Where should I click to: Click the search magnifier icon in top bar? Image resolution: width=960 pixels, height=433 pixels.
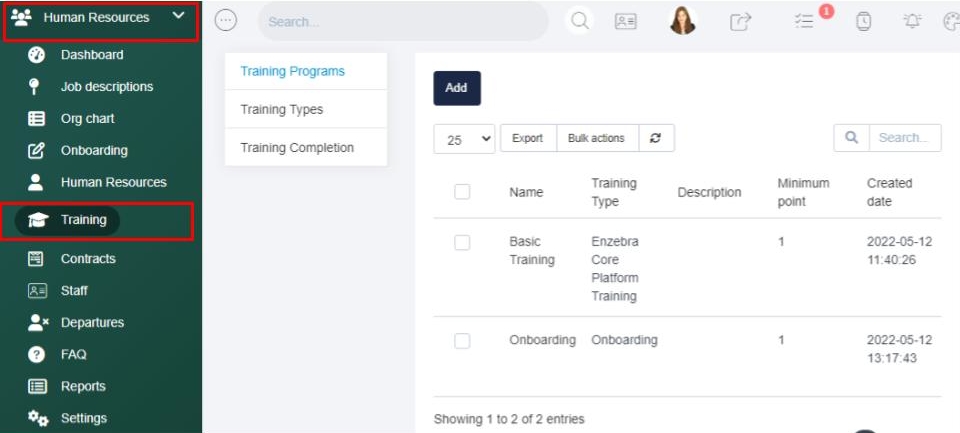click(x=580, y=21)
